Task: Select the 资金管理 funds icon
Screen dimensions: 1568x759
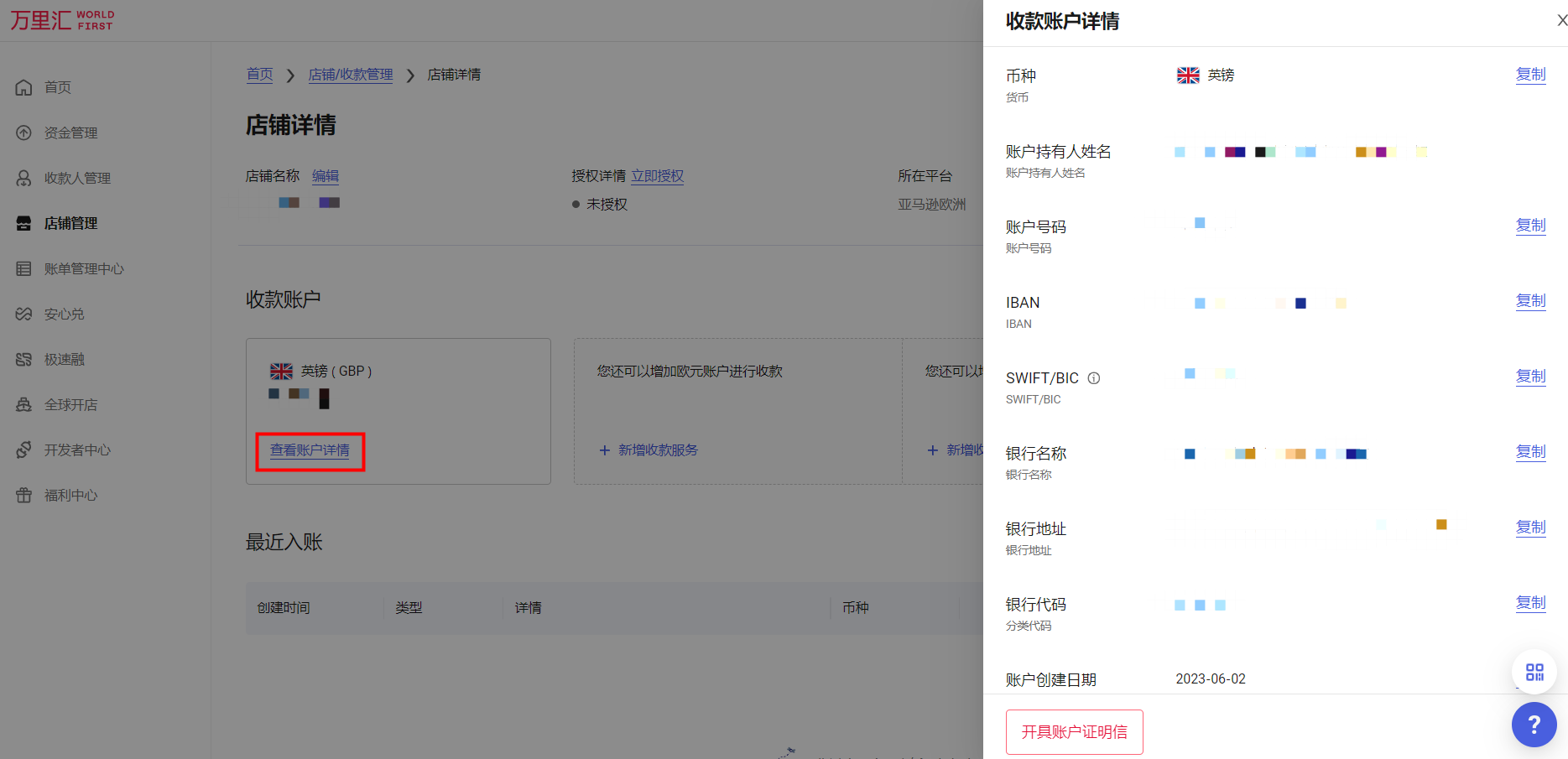Action: click(23, 132)
